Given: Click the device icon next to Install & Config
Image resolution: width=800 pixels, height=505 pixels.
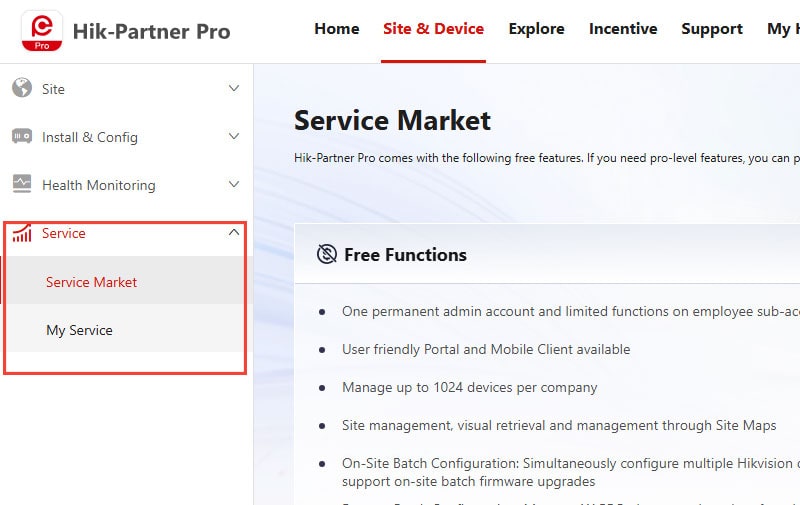Looking at the screenshot, I should [x=22, y=136].
